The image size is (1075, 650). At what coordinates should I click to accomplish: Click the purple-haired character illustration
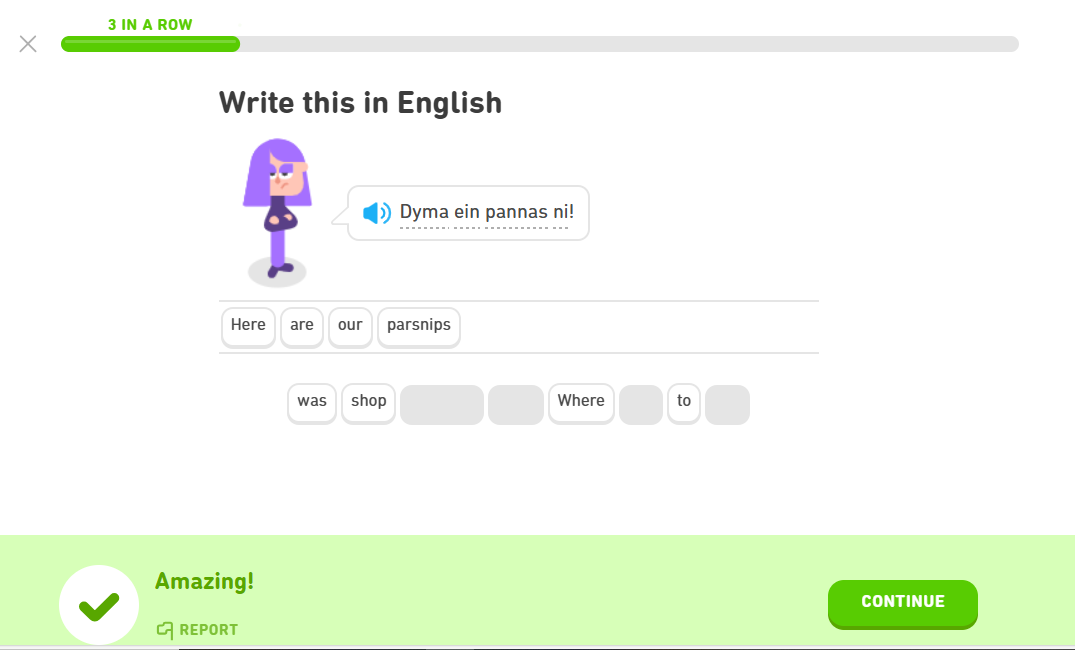tap(278, 213)
